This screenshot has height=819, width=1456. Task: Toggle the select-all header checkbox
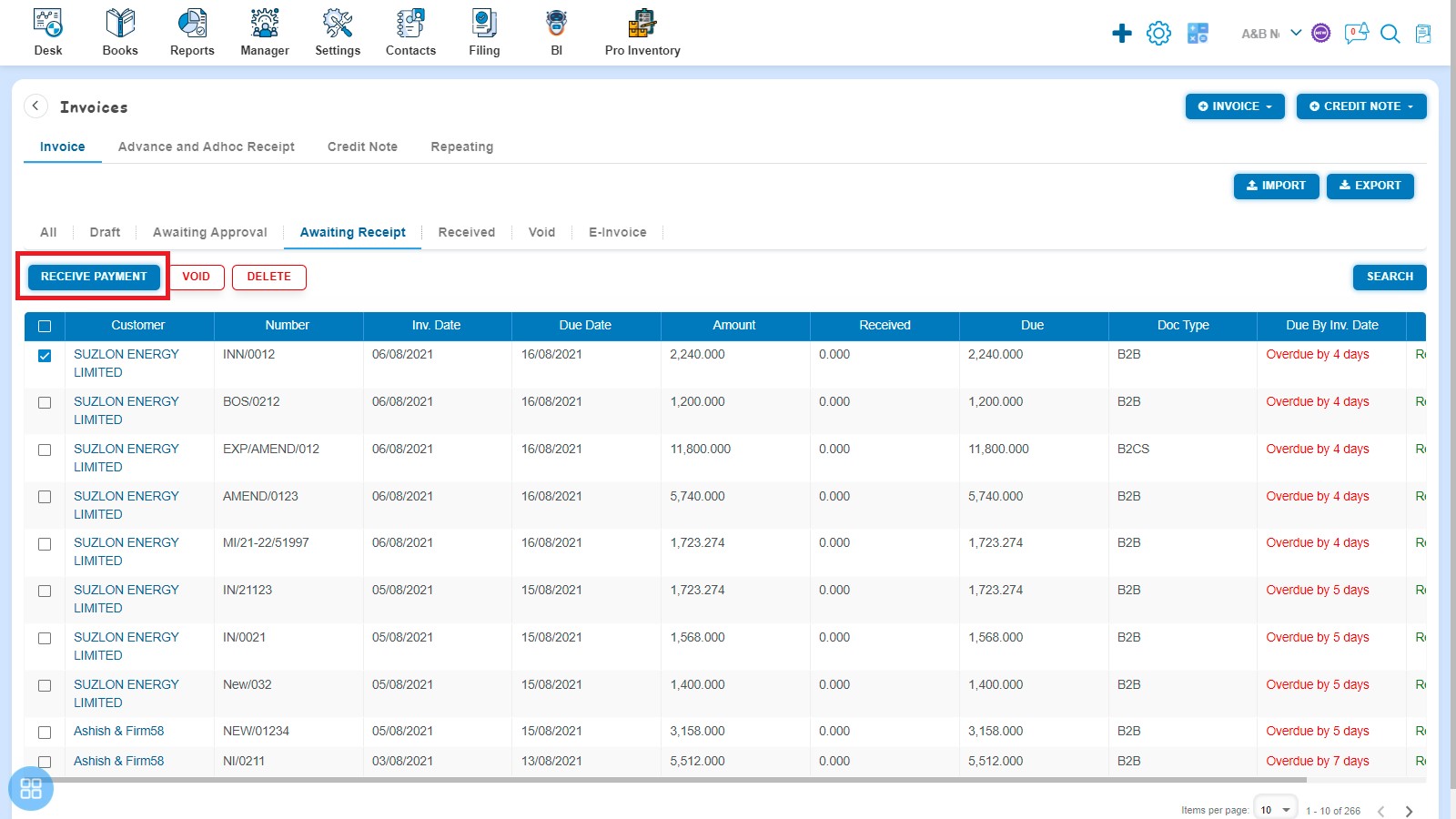(45, 326)
